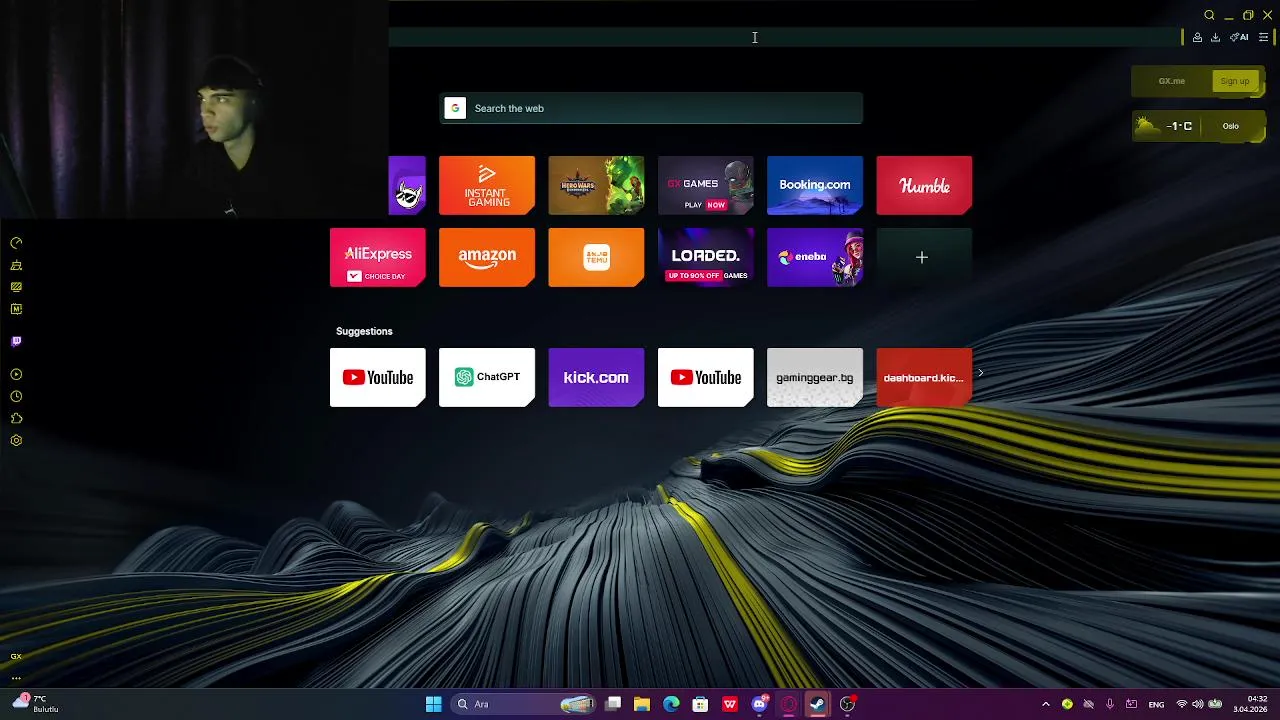Open History clock icon in sidebar
Screen dimensions: 1280x720
click(x=16, y=396)
